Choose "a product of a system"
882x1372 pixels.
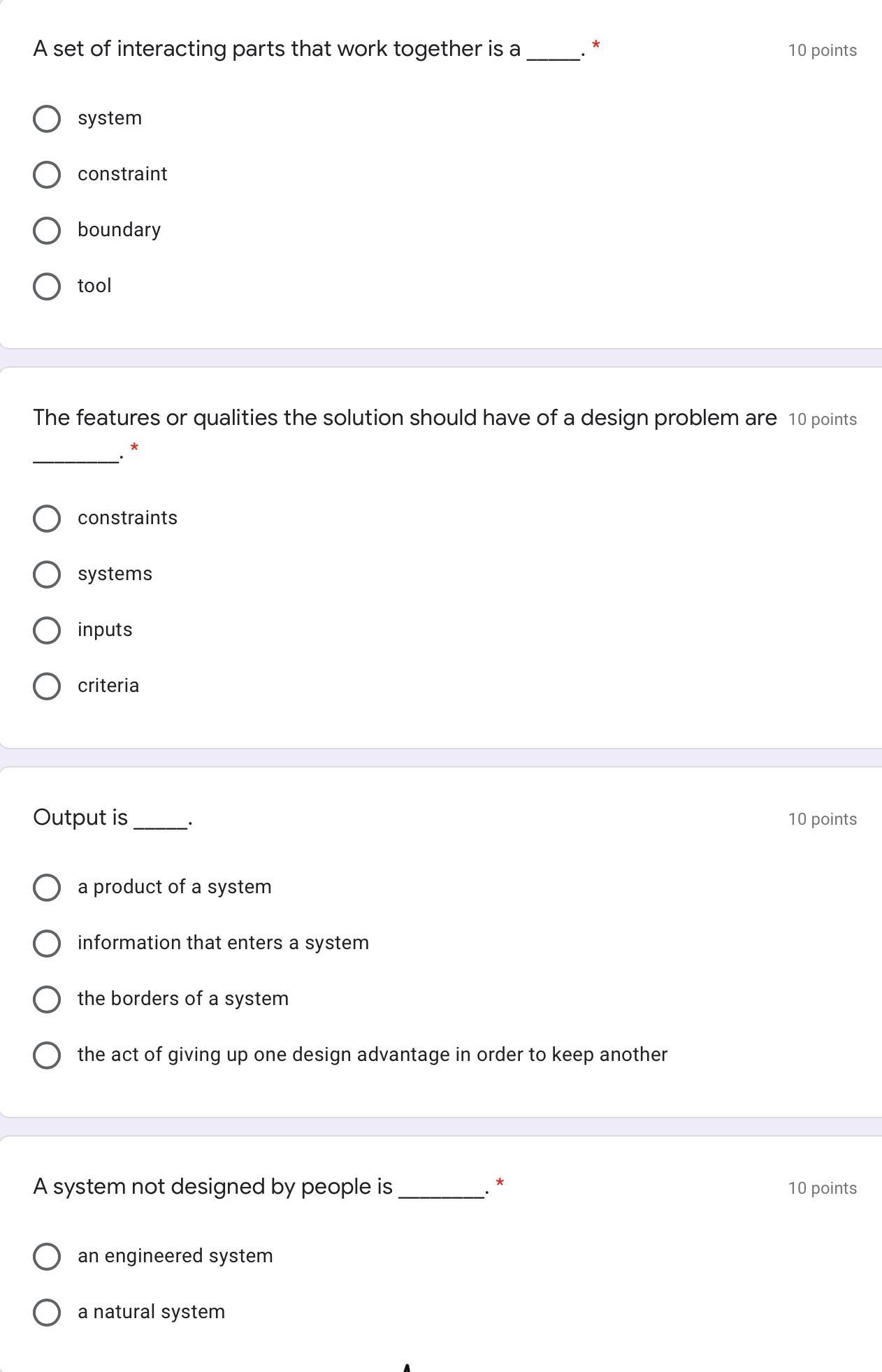(47, 888)
